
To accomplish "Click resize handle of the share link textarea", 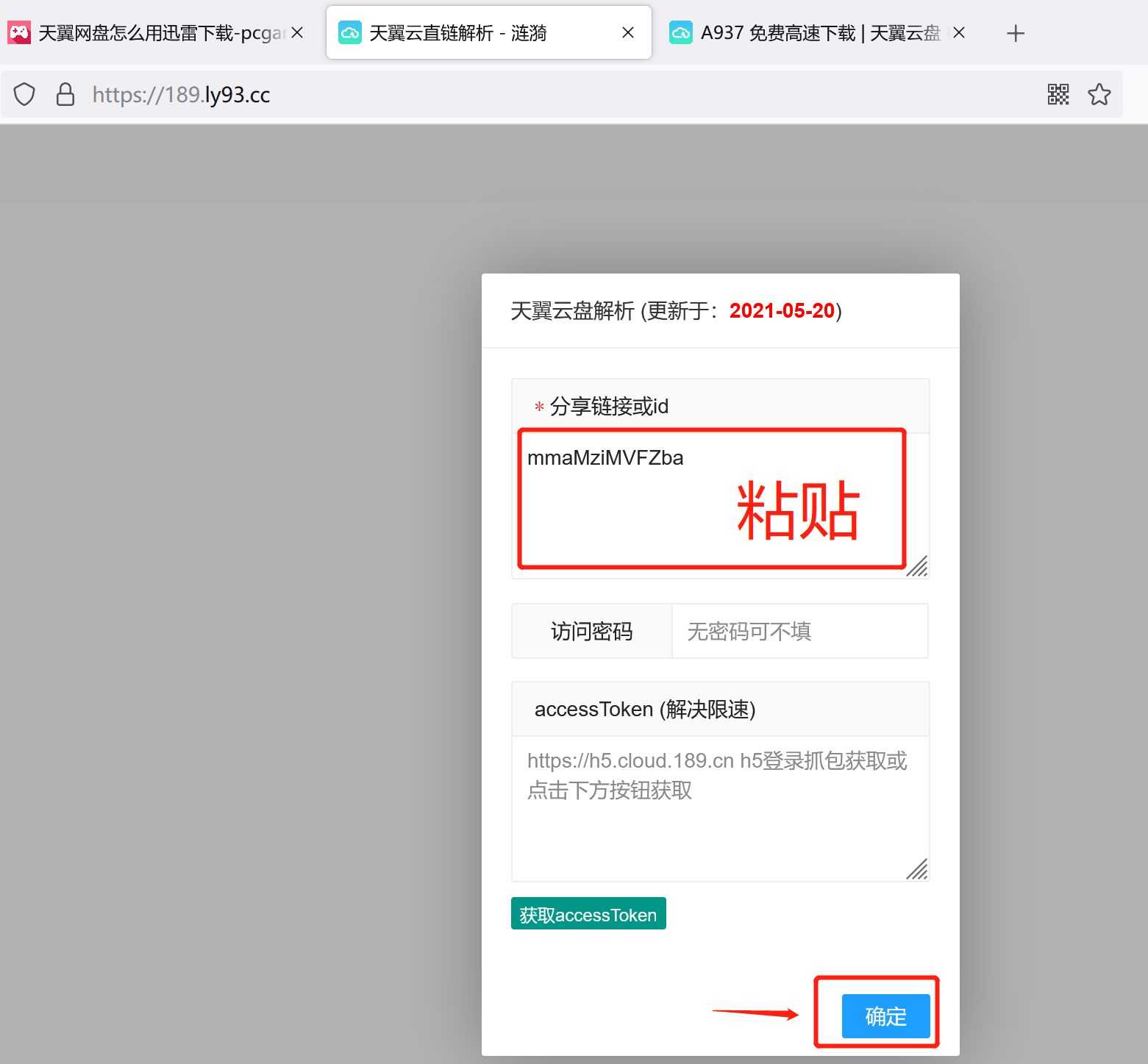I will [917, 566].
